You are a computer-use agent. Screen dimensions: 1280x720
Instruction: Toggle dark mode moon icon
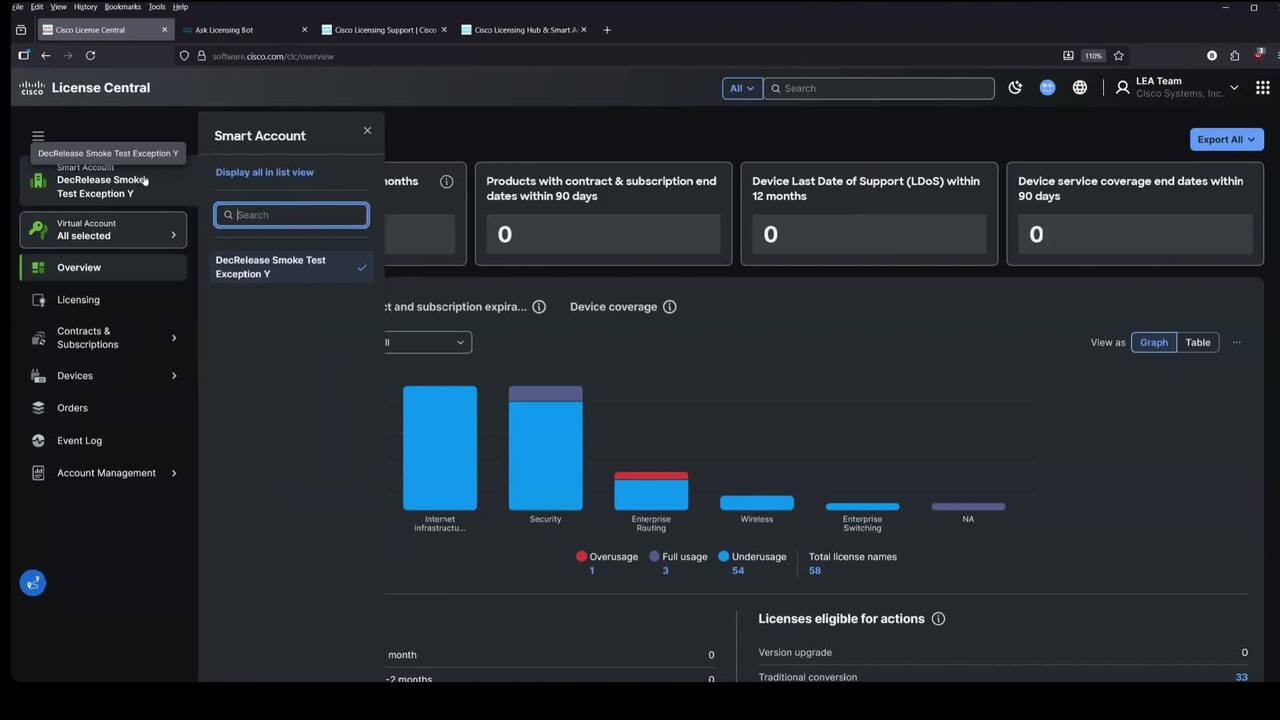pyautogui.click(x=1015, y=88)
